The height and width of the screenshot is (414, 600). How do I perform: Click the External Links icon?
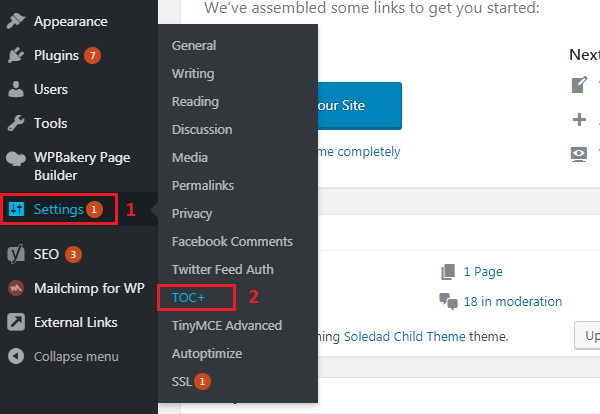(15, 322)
